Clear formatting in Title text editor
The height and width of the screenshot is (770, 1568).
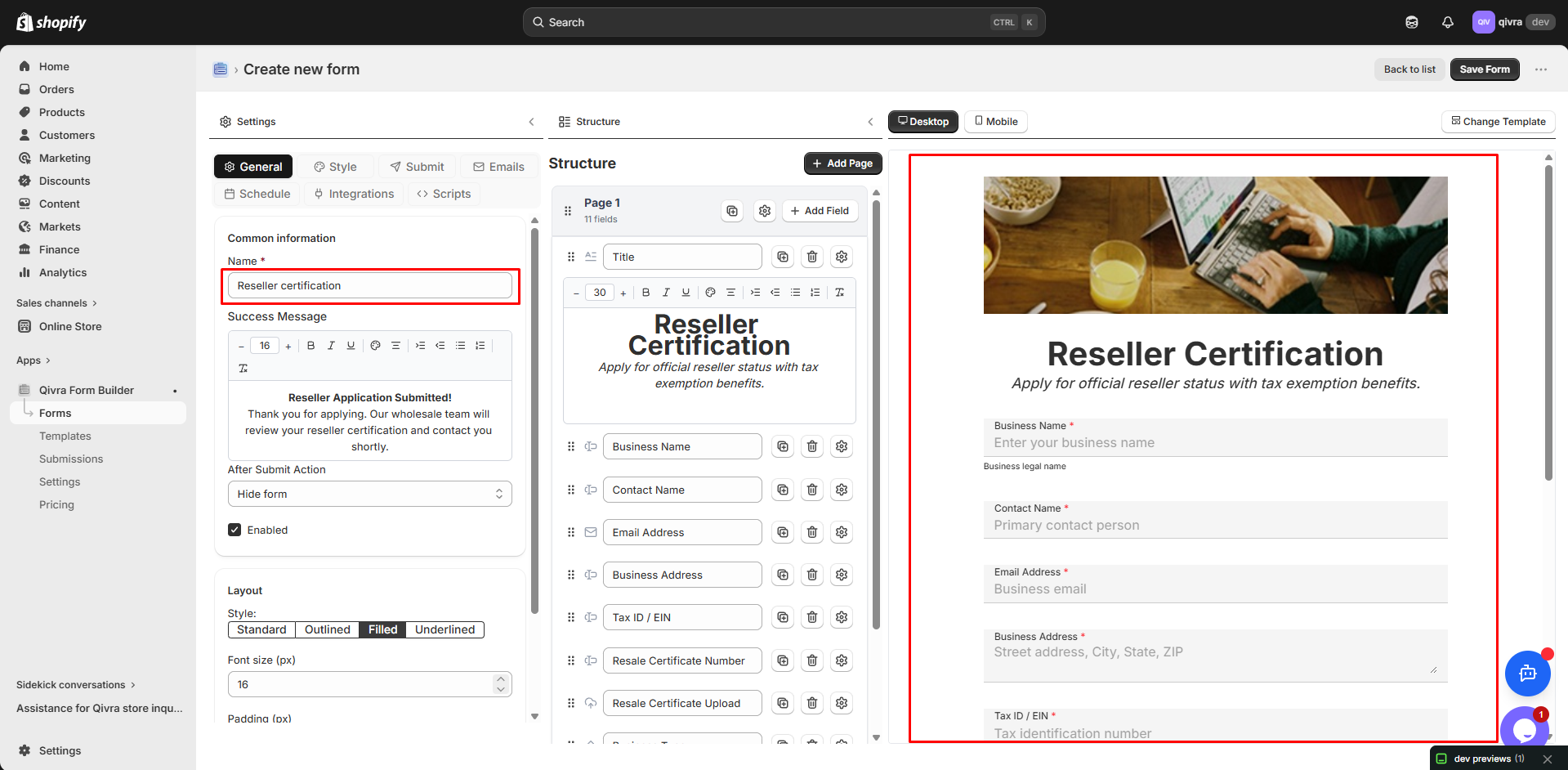click(x=839, y=293)
